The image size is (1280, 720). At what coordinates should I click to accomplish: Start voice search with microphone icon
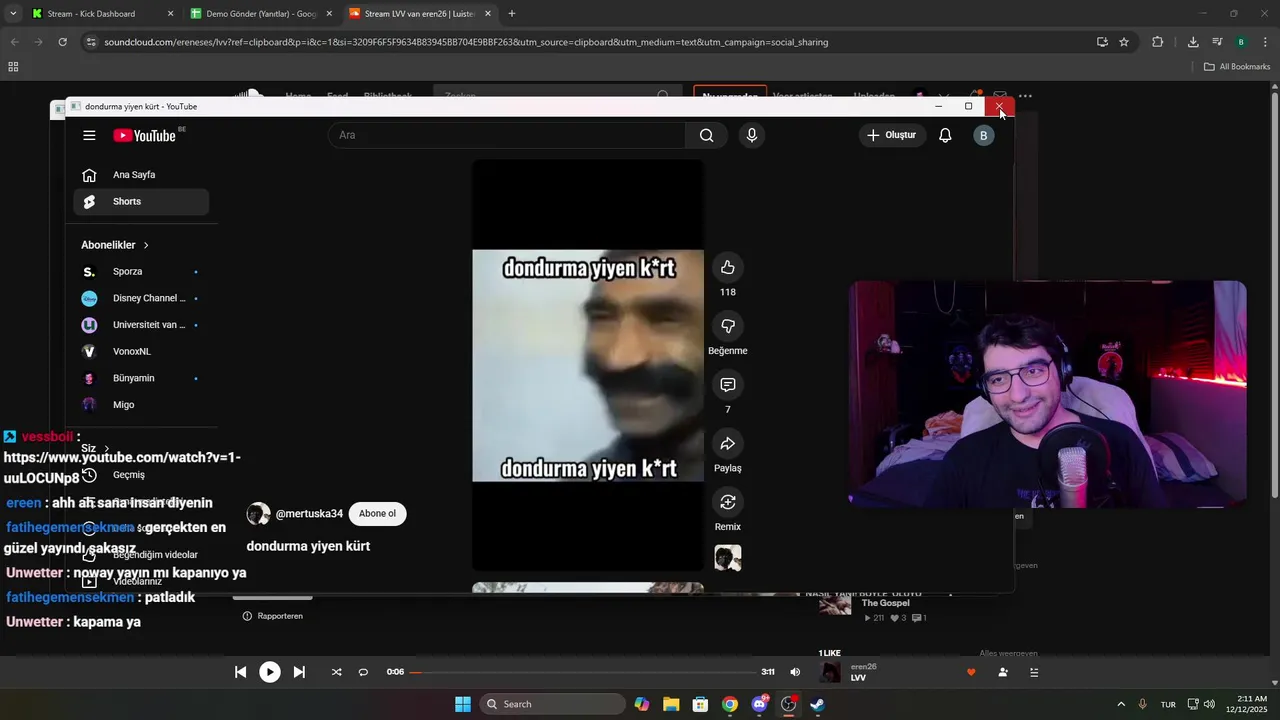pyautogui.click(x=752, y=135)
